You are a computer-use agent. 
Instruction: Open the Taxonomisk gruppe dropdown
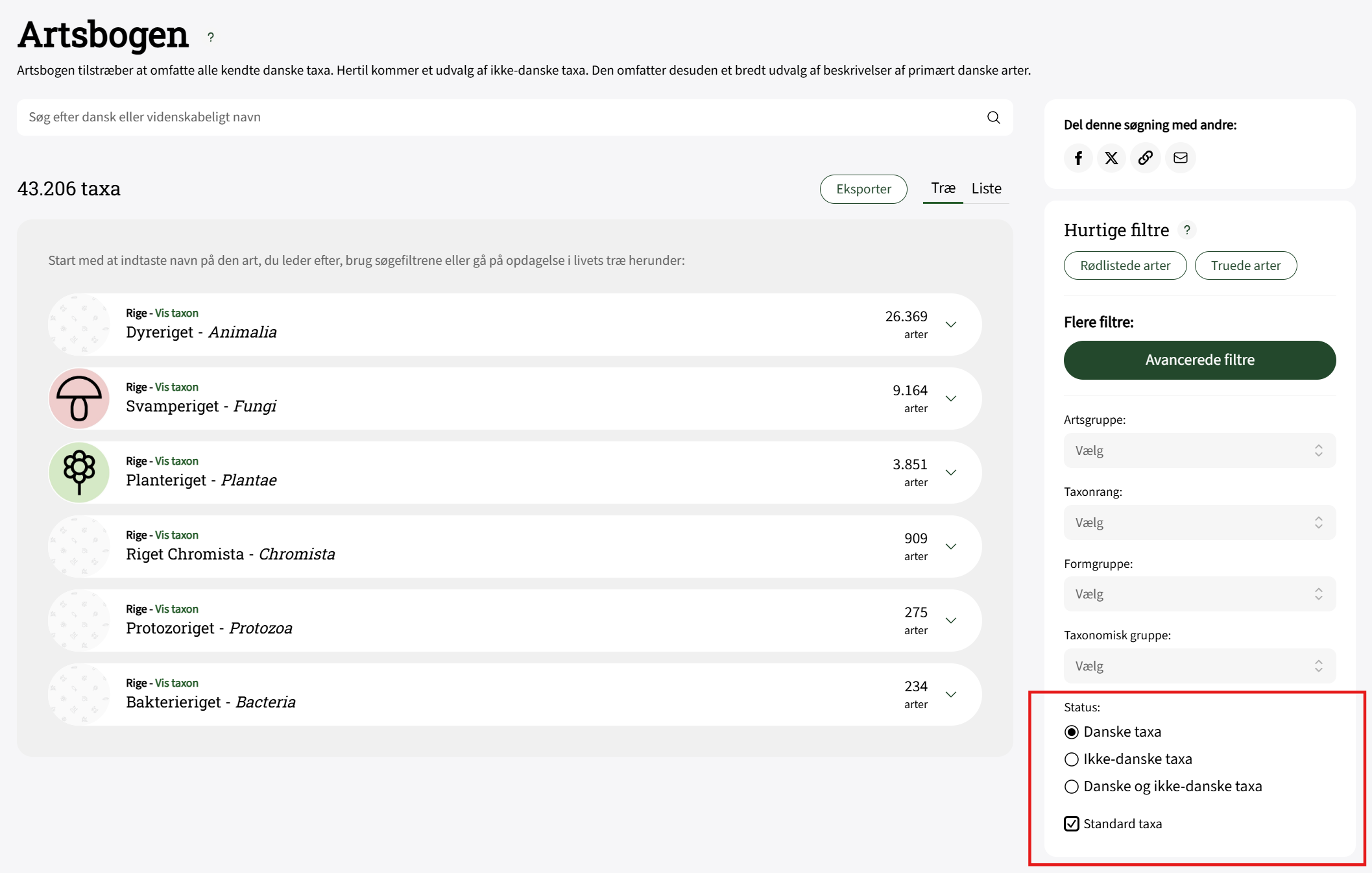[1199, 666]
